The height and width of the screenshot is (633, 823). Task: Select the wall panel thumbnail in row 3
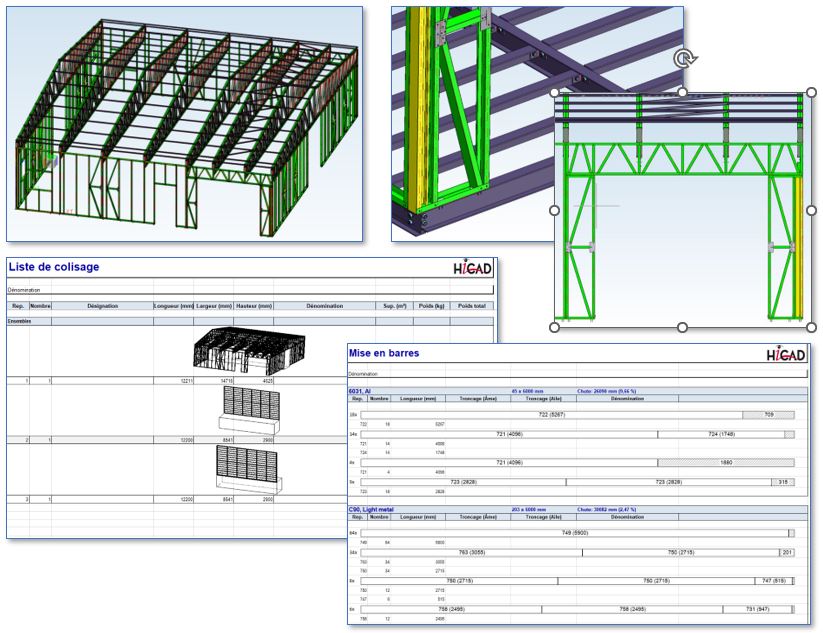click(249, 470)
